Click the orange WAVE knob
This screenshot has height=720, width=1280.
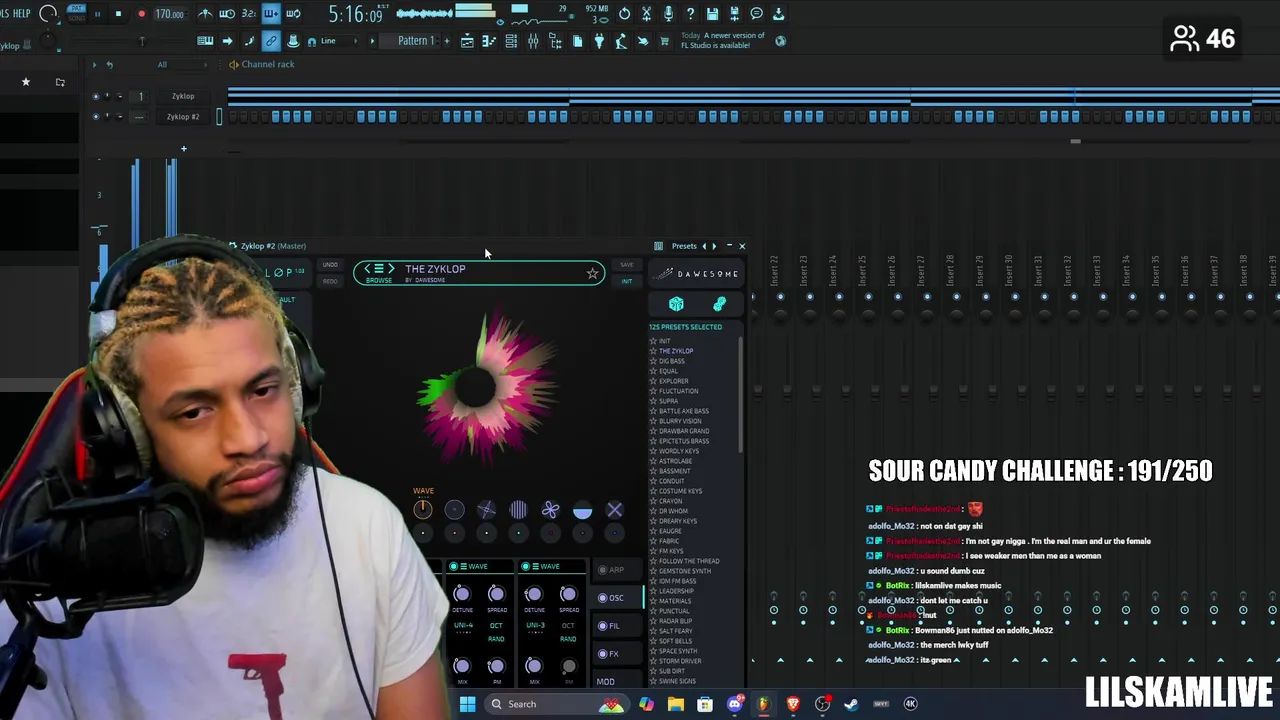[423, 509]
